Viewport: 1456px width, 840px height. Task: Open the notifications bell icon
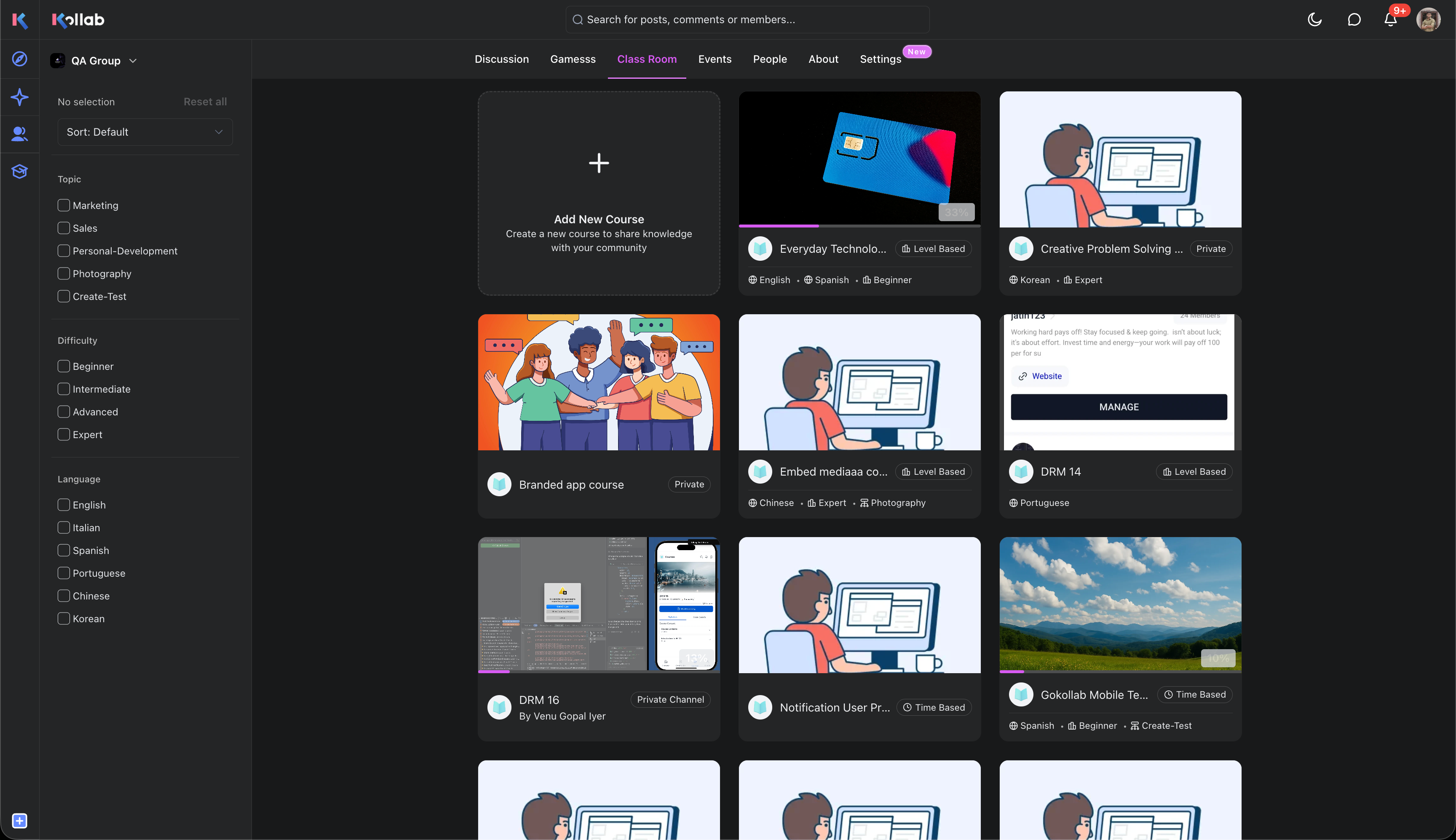point(1390,20)
